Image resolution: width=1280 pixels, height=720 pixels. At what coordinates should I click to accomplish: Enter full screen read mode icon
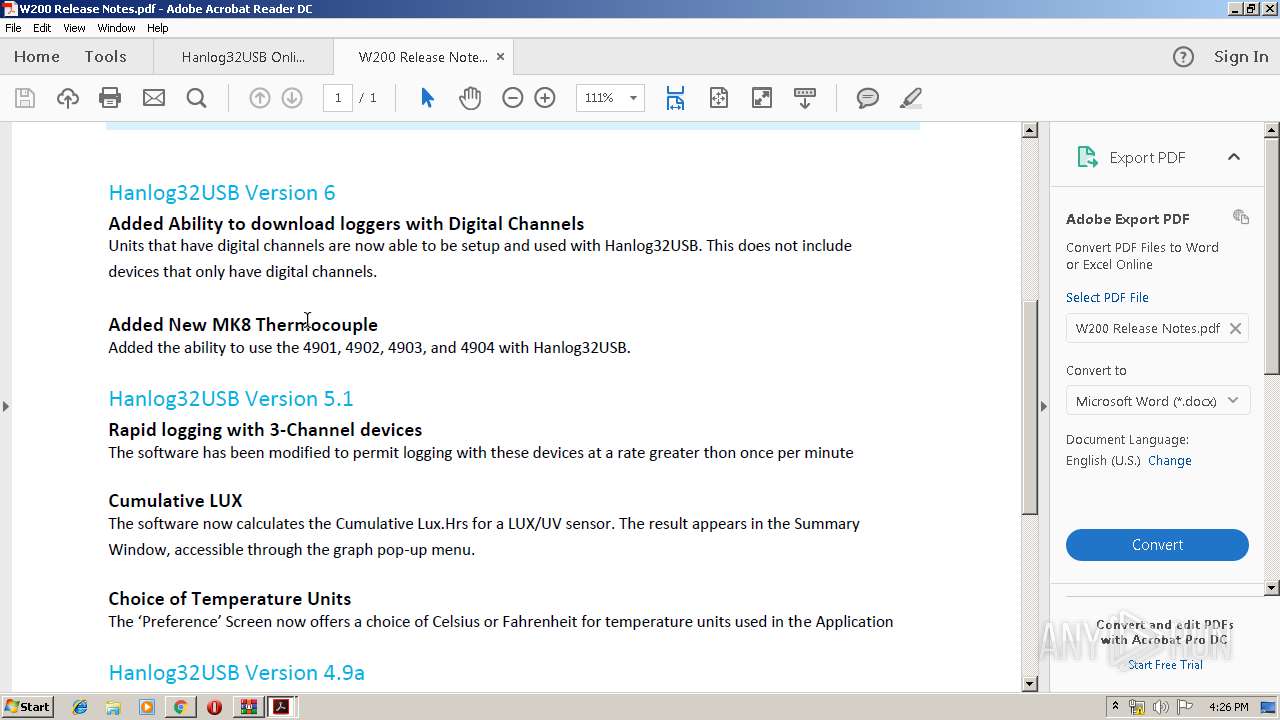762,98
